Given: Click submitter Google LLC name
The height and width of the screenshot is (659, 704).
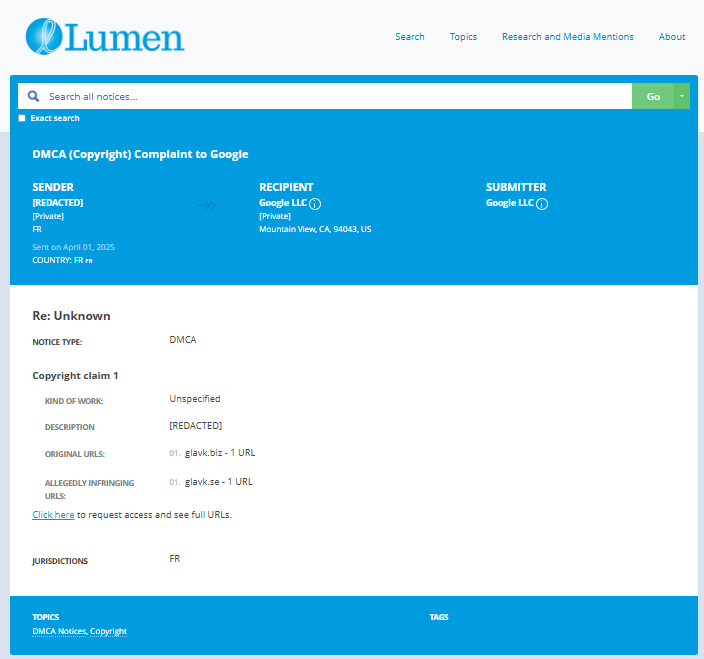Looking at the screenshot, I should tap(510, 203).
